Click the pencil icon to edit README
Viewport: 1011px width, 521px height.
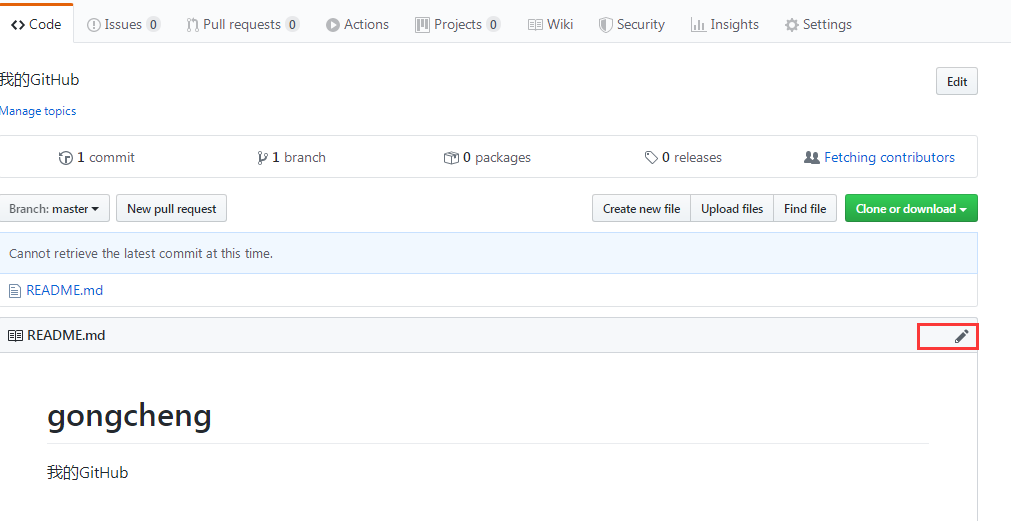coord(961,336)
